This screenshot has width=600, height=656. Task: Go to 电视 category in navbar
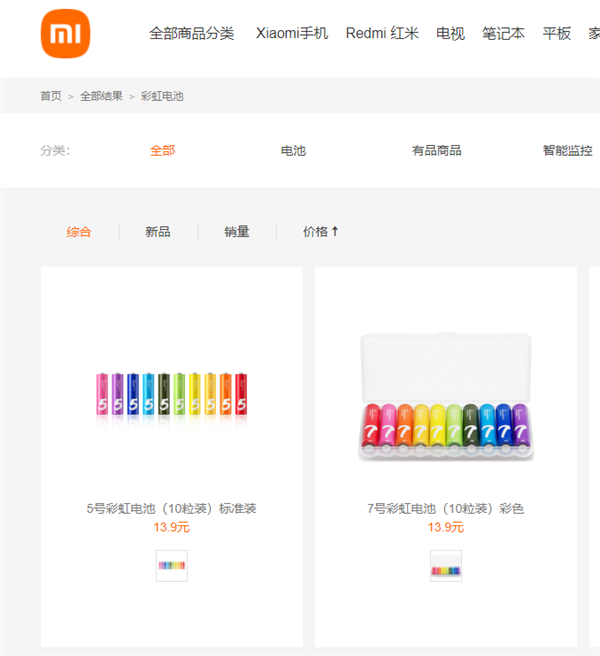coord(450,34)
